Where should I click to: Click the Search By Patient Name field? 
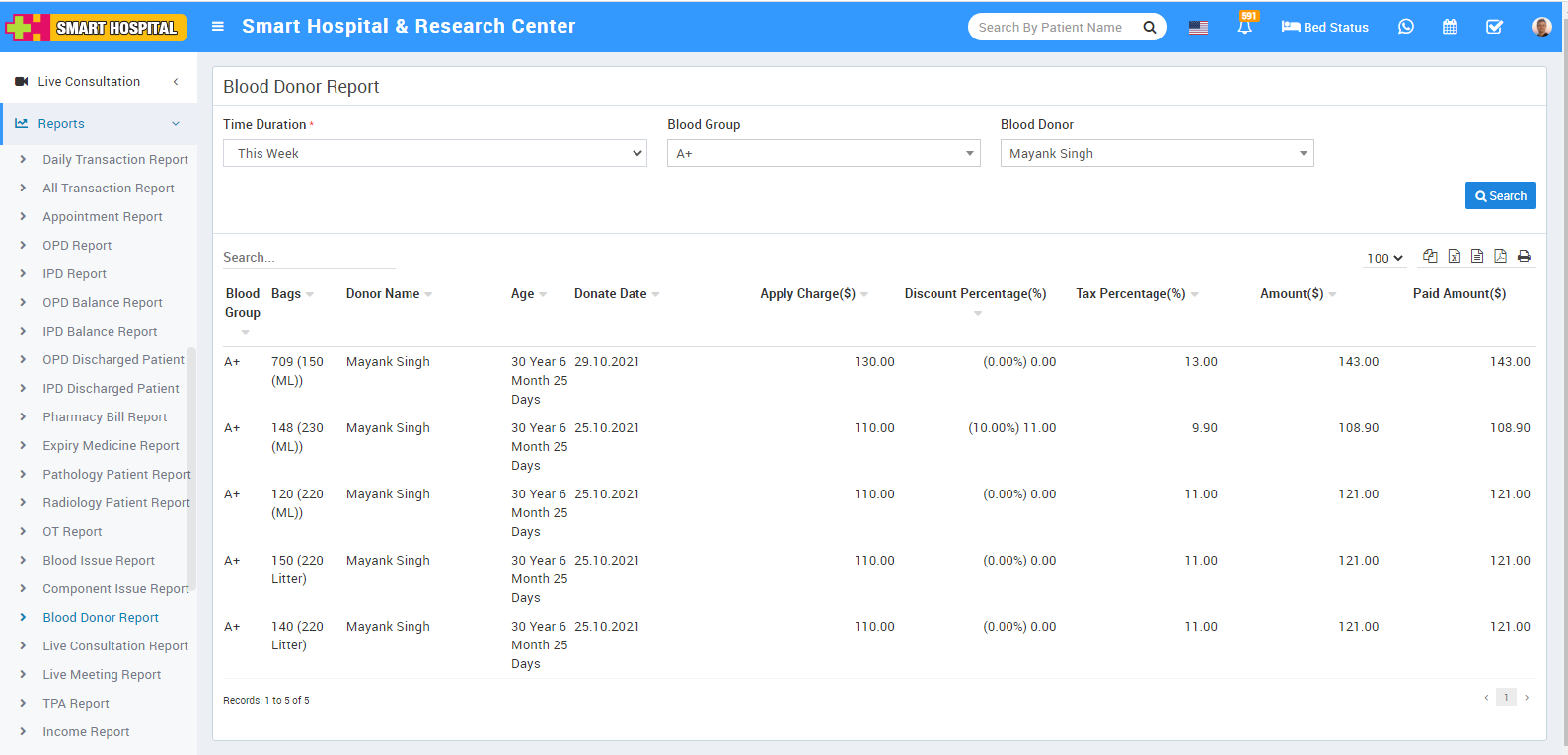click(x=1052, y=27)
